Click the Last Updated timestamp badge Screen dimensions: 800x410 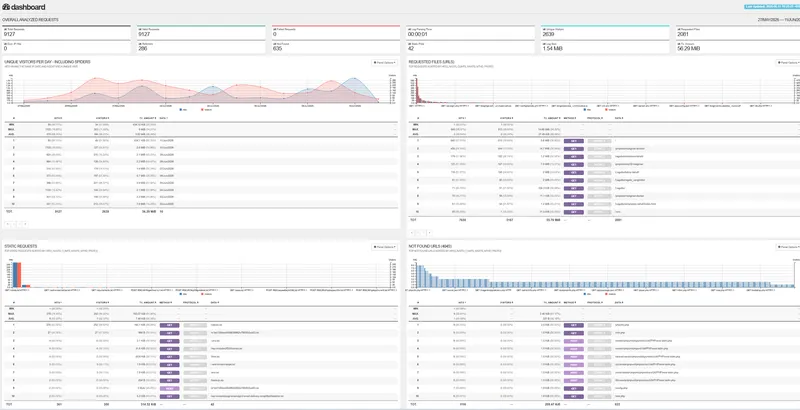(772, 7)
